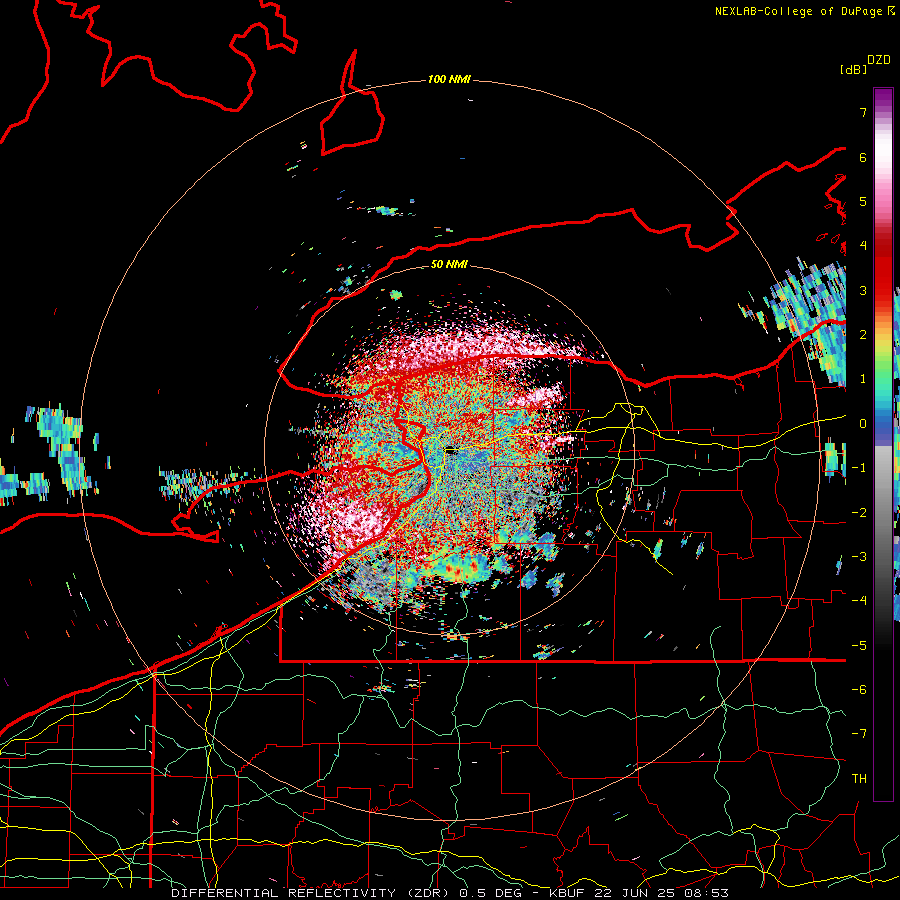The image size is (900, 900).
Task: Click the gray band of the color bar
Action: [883, 505]
